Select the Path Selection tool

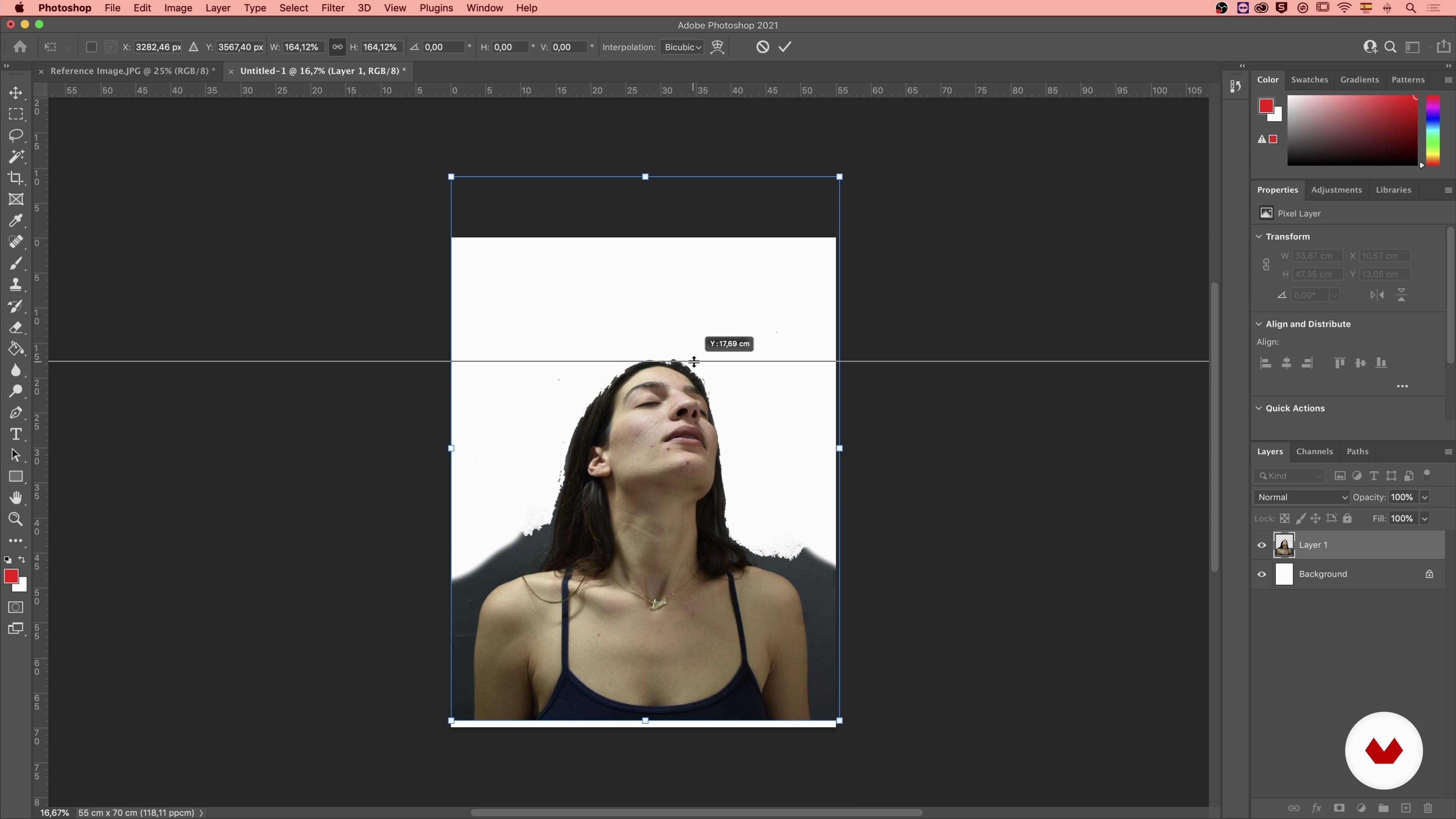16,455
